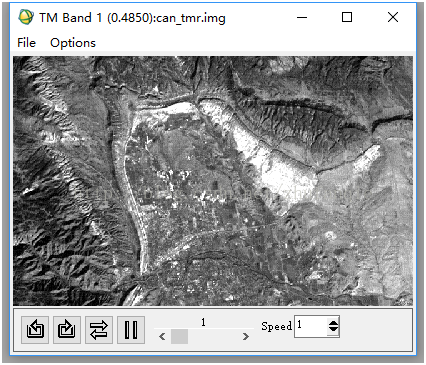Pause the animation with the pause button

(131, 330)
